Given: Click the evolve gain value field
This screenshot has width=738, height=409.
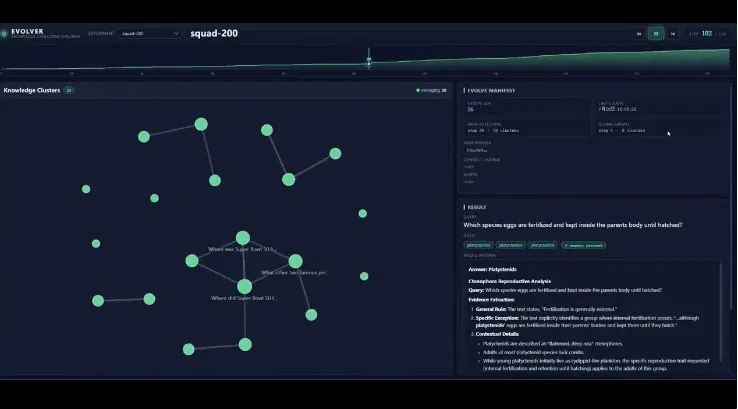Looking at the screenshot, I should point(525,107).
